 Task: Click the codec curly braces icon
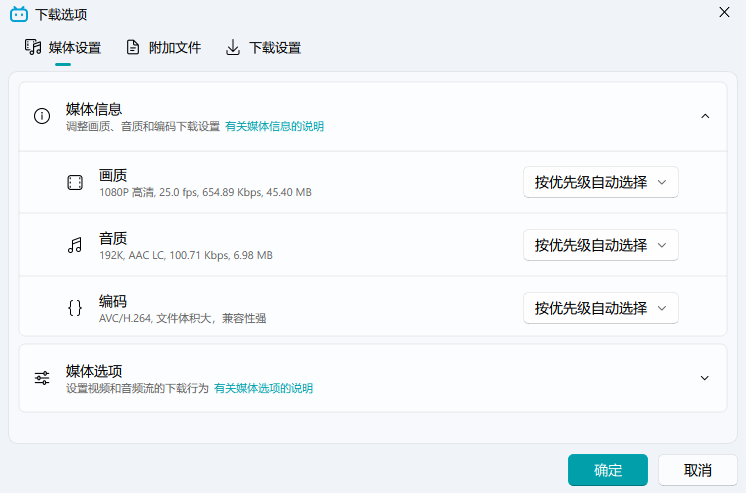(75, 308)
